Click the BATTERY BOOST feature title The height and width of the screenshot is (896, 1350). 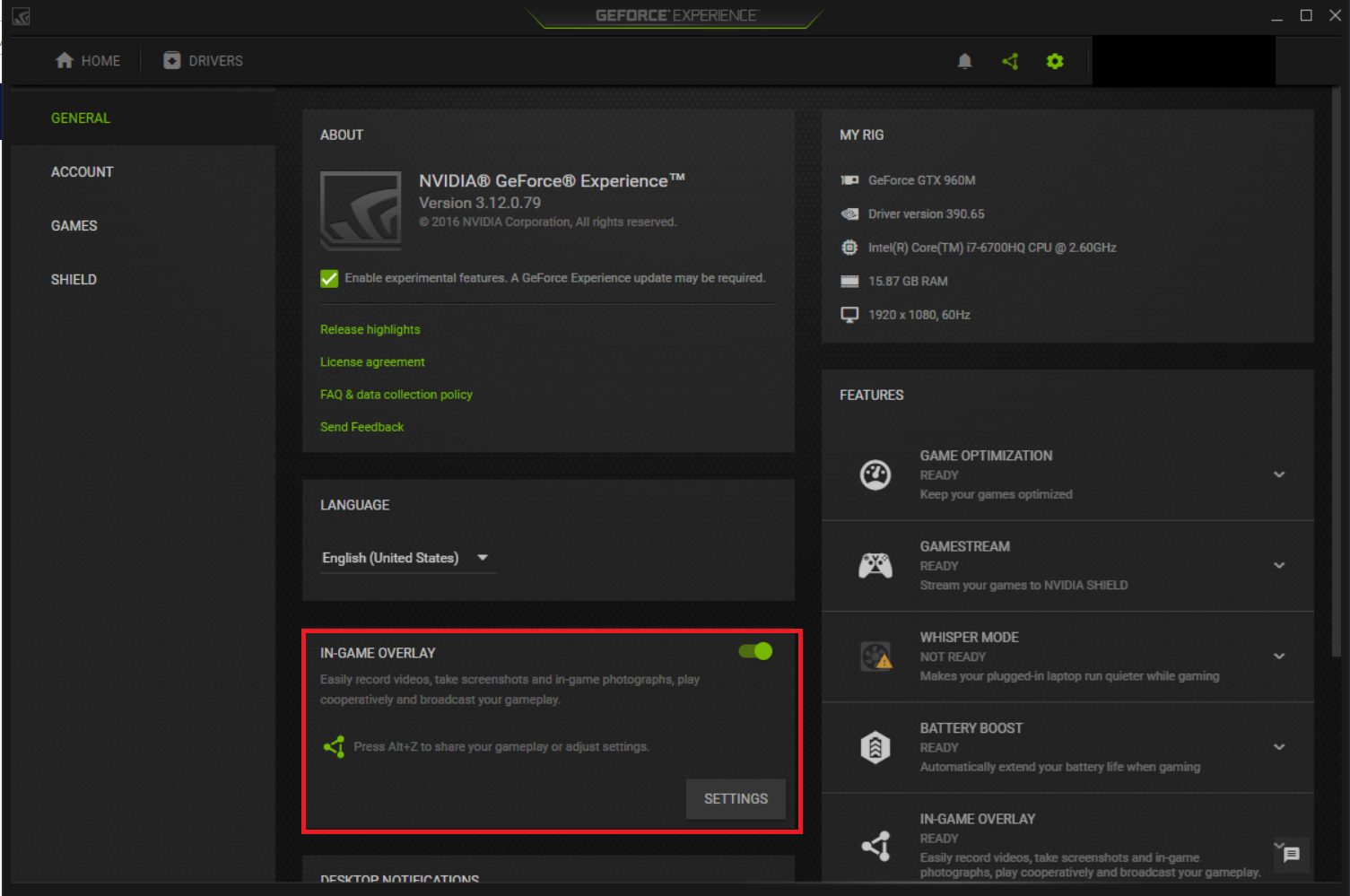(971, 728)
